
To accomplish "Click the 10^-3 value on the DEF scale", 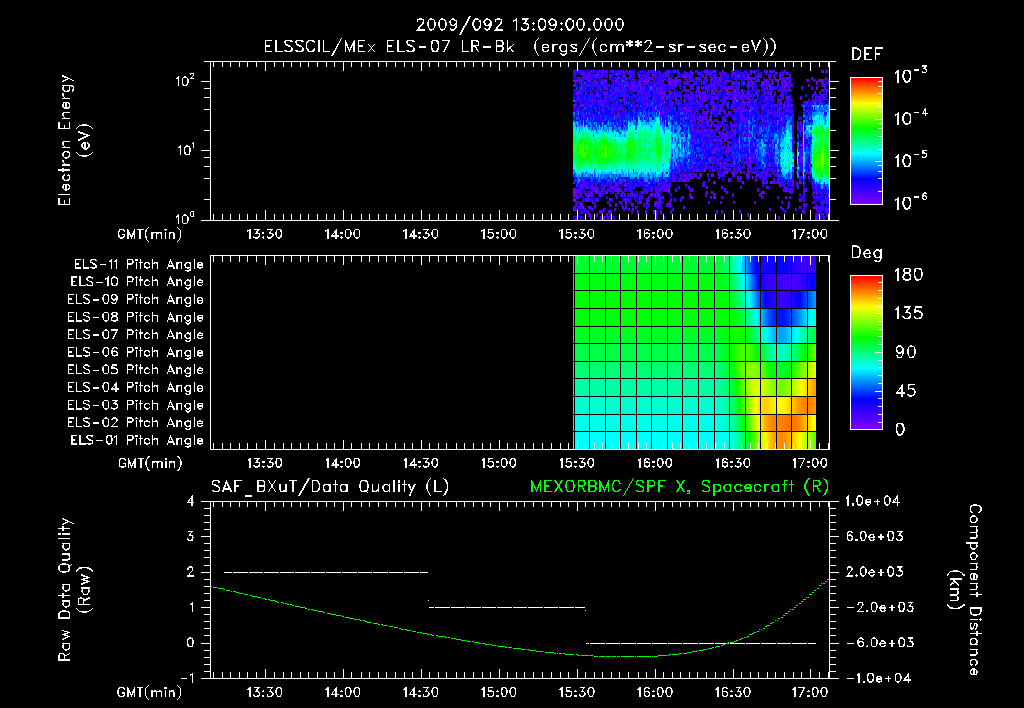I will click(x=910, y=76).
